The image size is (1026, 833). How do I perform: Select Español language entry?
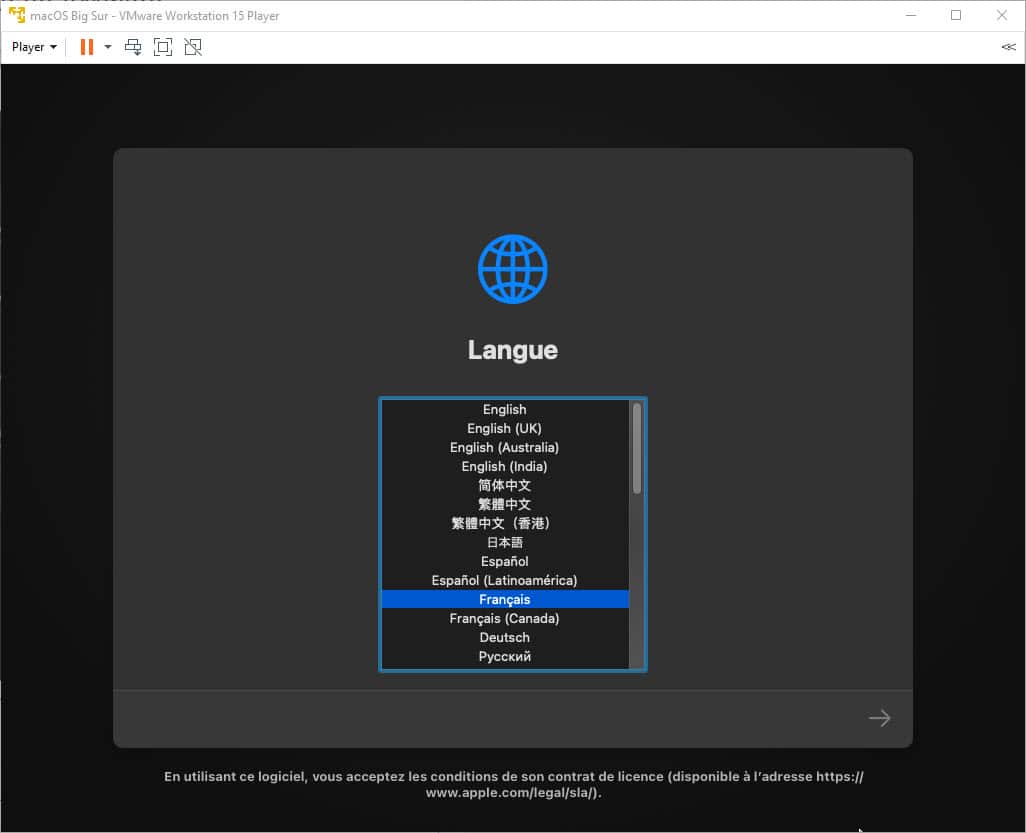pyautogui.click(x=504, y=561)
